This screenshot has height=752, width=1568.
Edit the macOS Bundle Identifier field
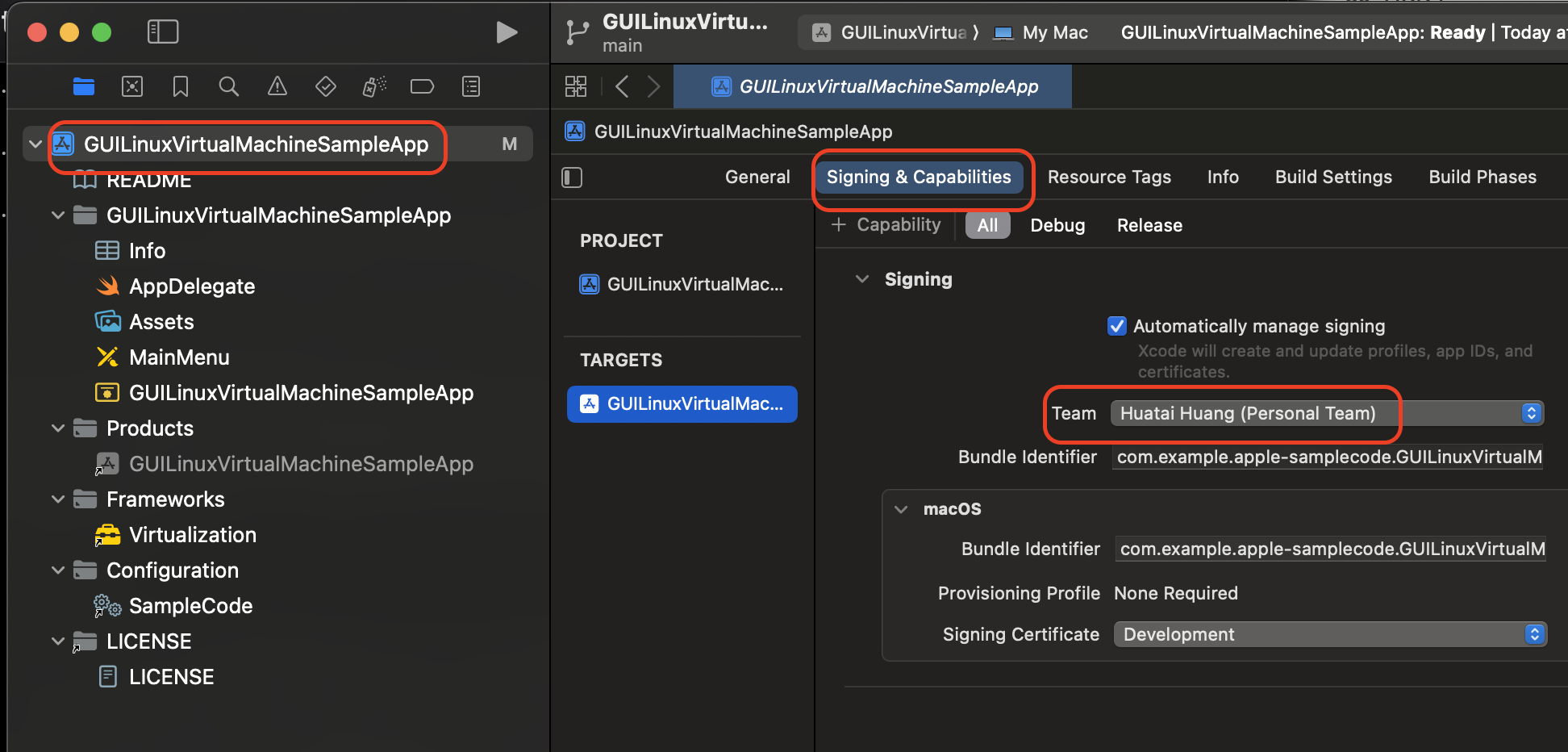point(1331,549)
